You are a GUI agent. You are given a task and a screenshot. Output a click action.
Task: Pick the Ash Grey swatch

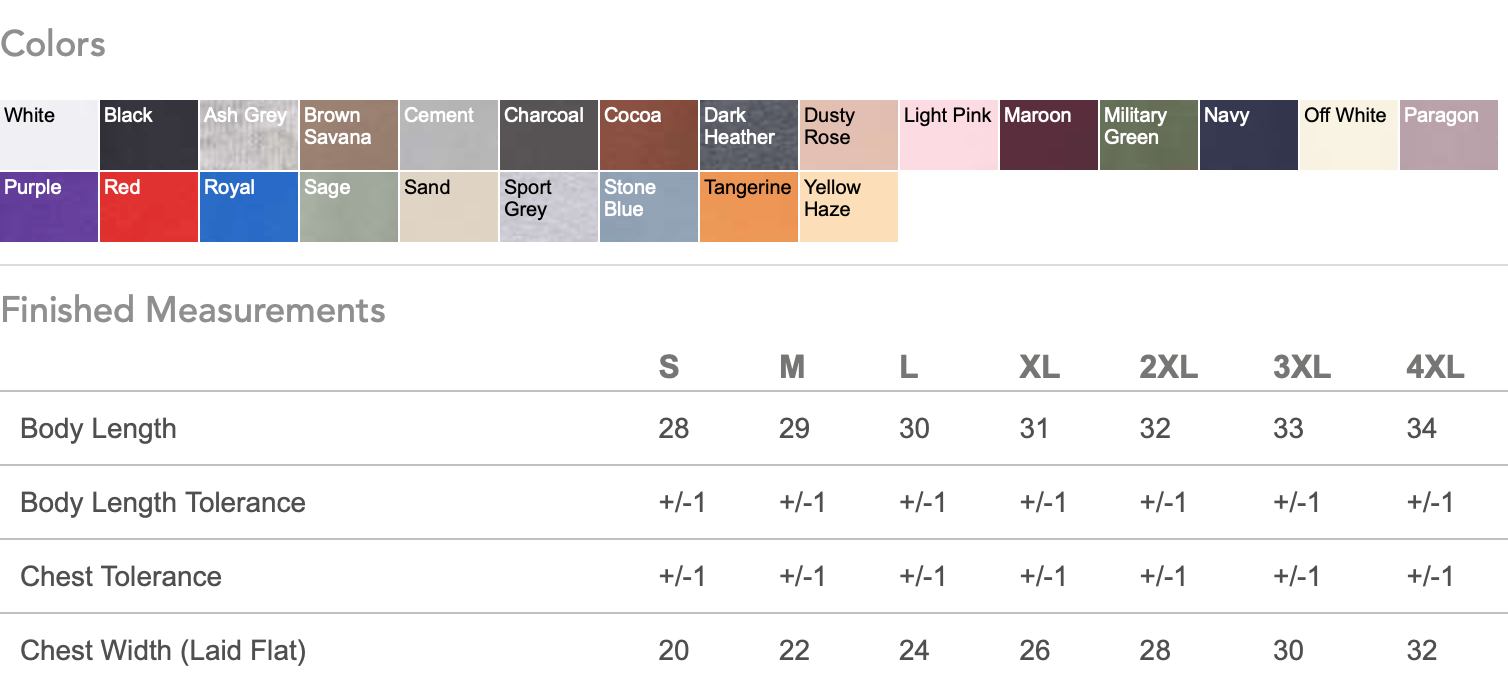pyautogui.click(x=249, y=135)
